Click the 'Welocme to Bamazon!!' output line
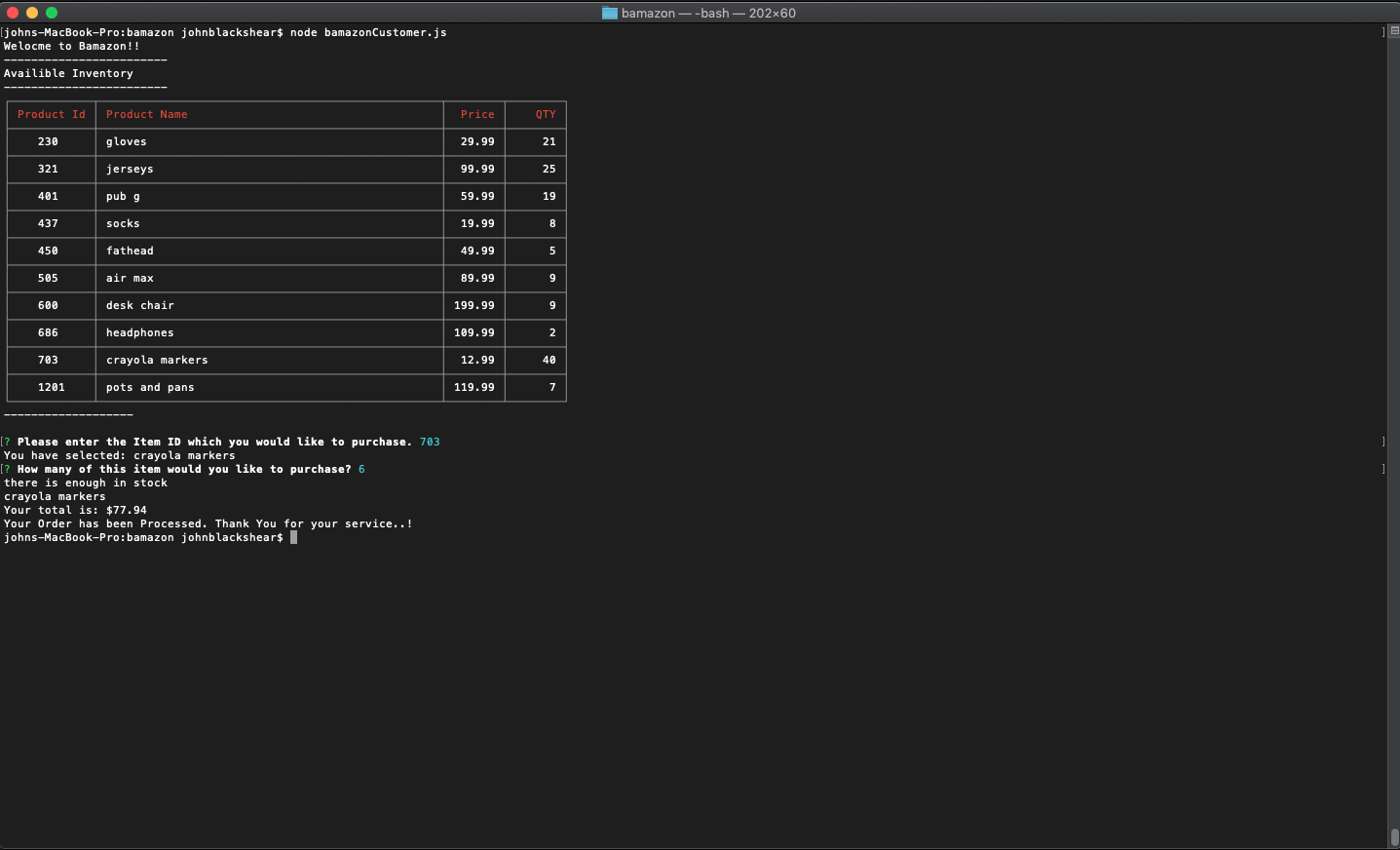Viewport: 1400px width, 850px height. click(x=71, y=46)
